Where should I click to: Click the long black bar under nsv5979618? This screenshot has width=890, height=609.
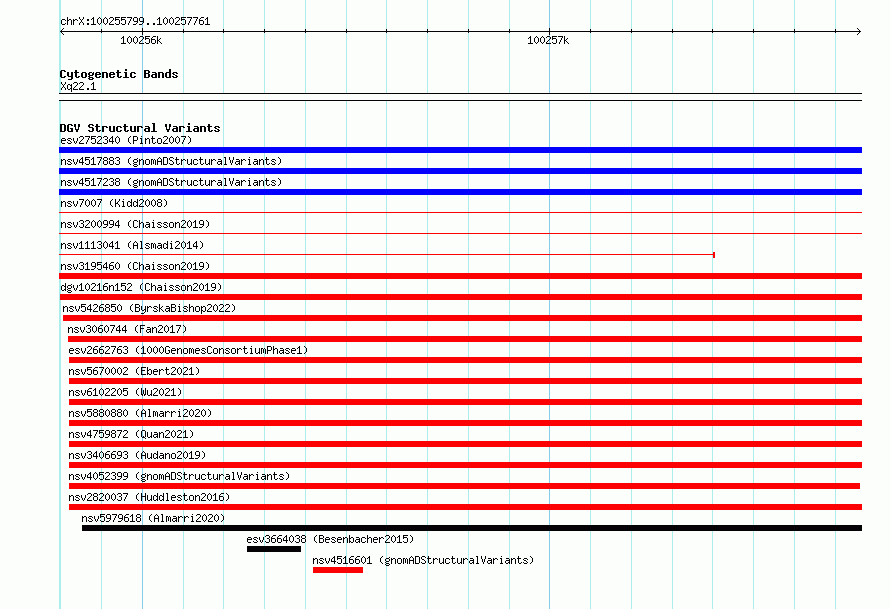(472, 528)
